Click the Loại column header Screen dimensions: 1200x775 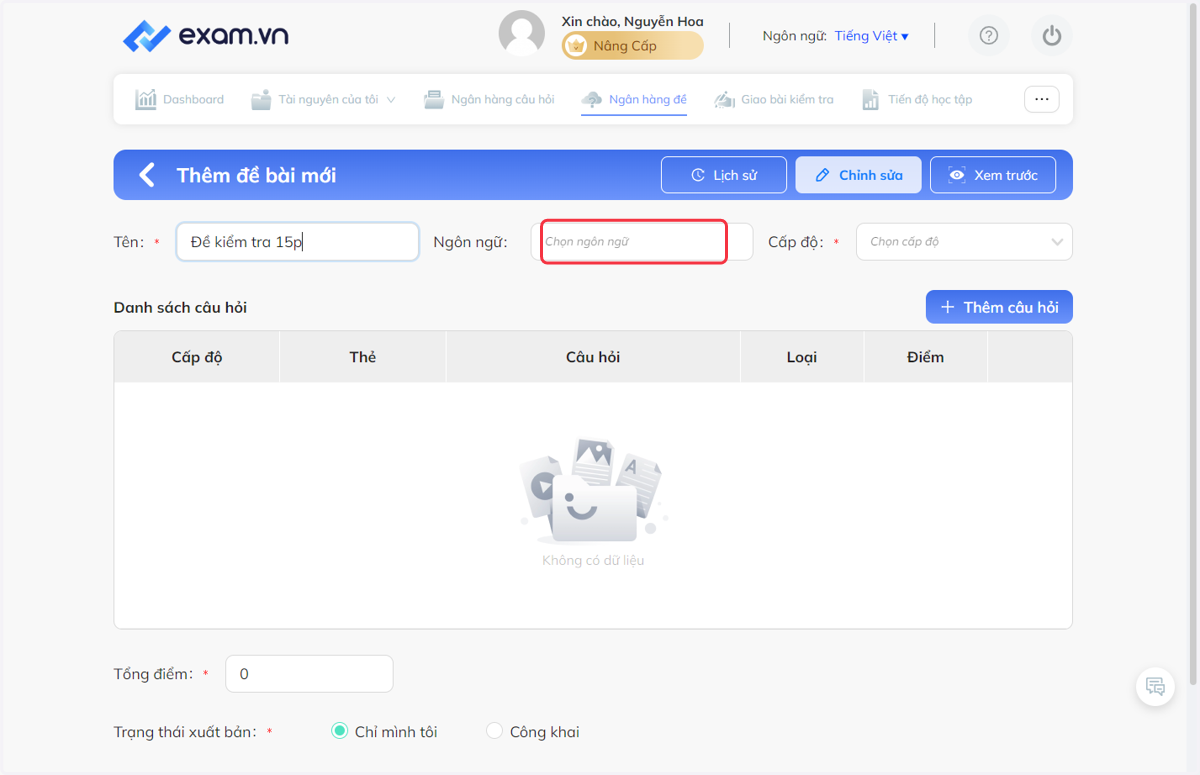tap(802, 357)
